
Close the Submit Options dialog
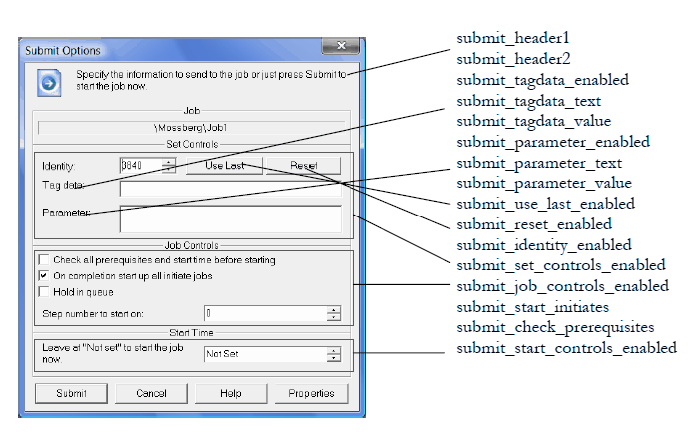341,49
